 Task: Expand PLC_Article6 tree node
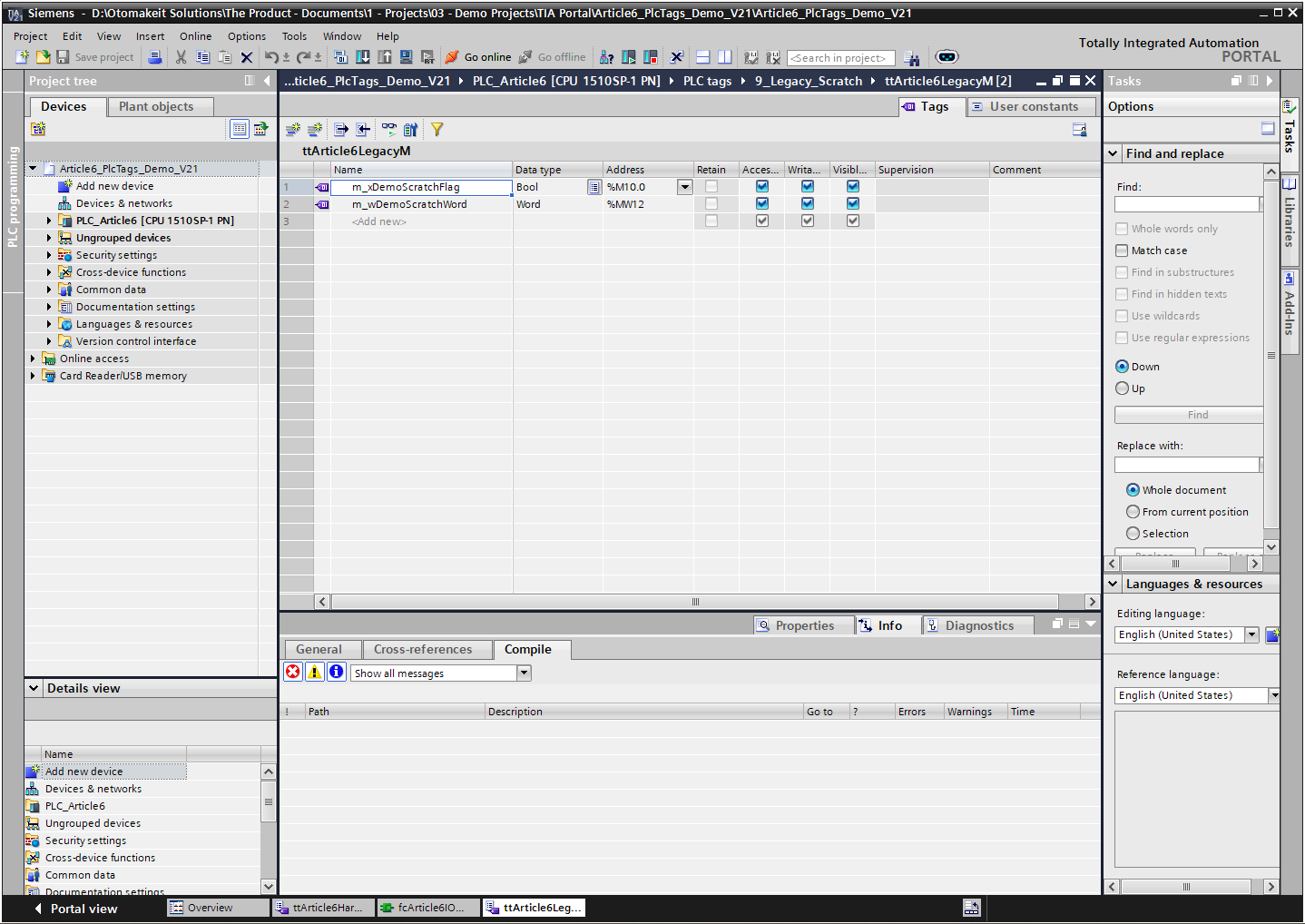pos(49,221)
